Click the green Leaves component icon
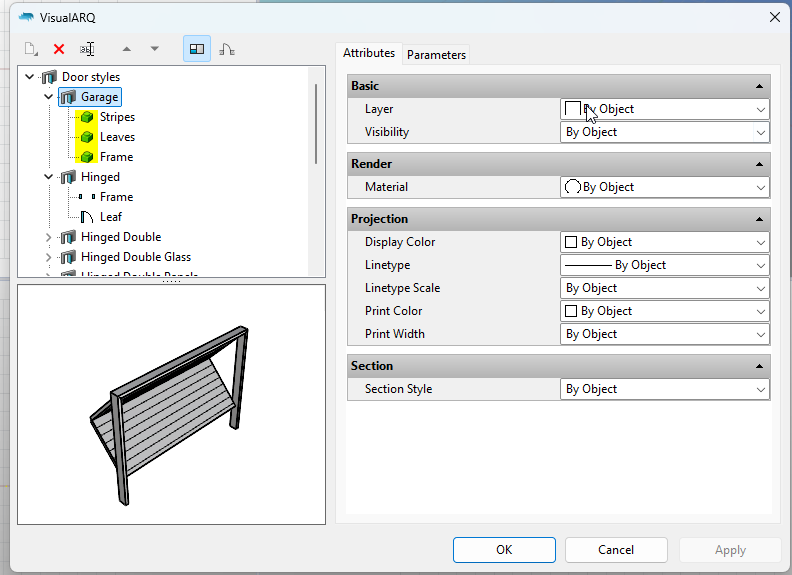This screenshot has height=575, width=792. tap(87, 137)
